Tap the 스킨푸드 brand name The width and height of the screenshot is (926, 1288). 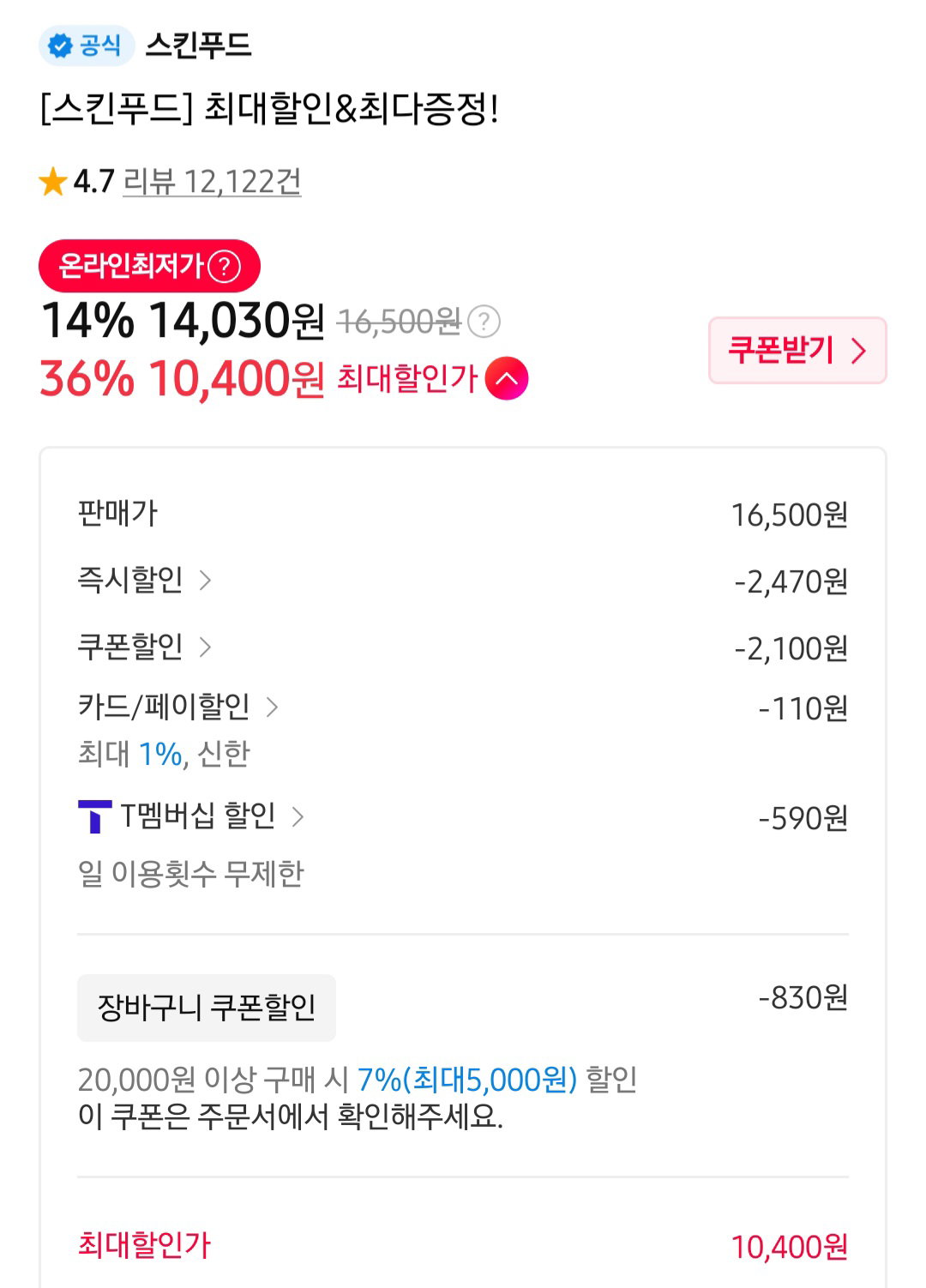198,45
